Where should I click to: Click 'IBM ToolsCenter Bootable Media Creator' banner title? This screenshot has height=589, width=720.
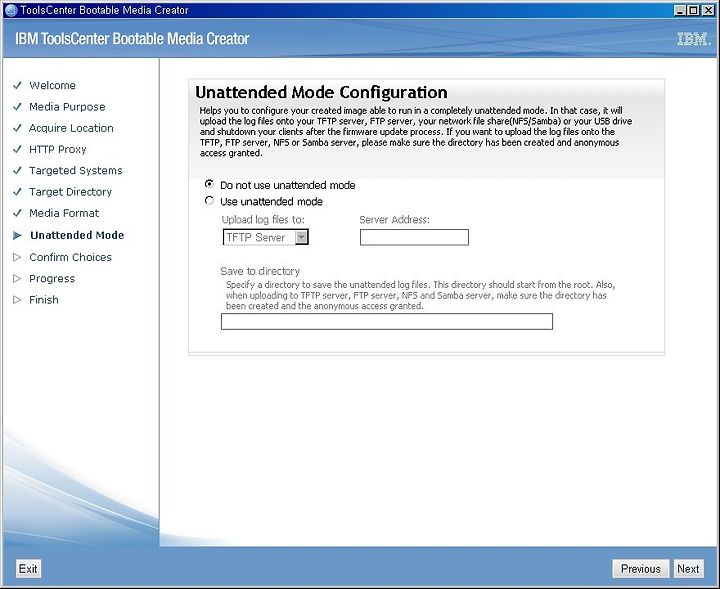click(x=132, y=39)
